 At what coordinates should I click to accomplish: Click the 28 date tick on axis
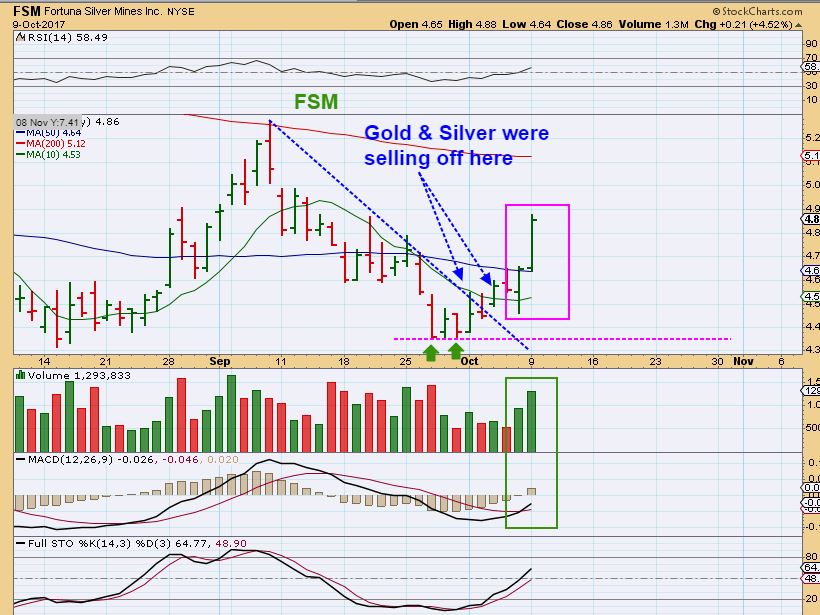tap(168, 361)
